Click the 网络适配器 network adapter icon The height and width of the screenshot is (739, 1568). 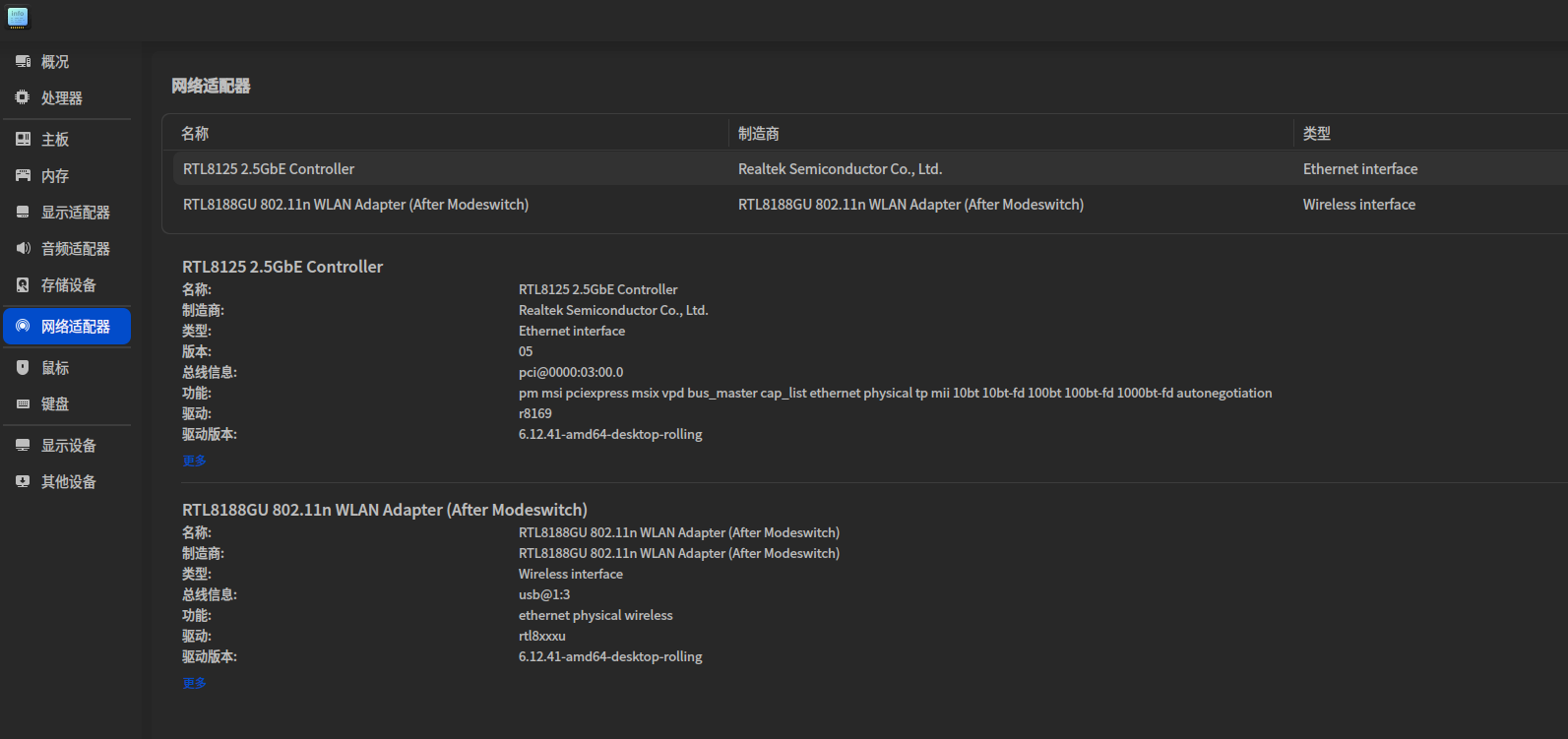click(x=23, y=326)
